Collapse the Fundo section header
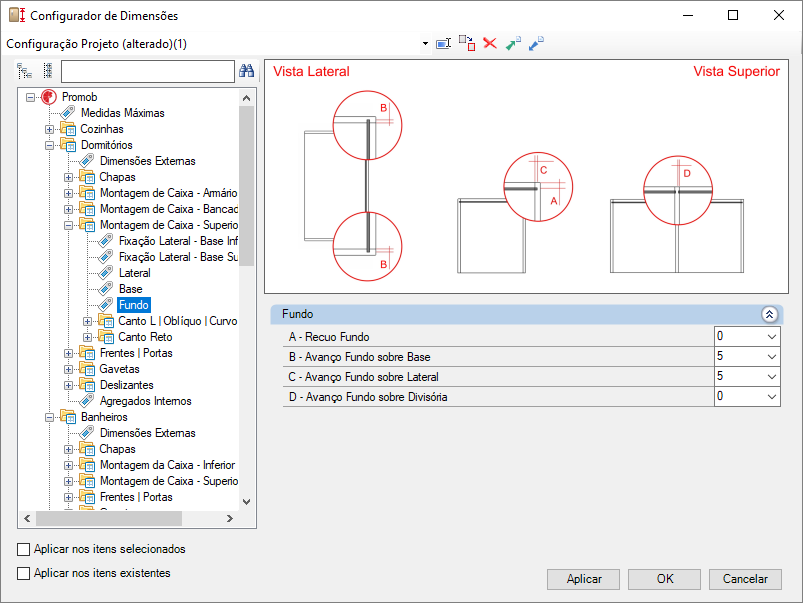Screen dimensions: 803x603 pyautogui.click(x=769, y=314)
